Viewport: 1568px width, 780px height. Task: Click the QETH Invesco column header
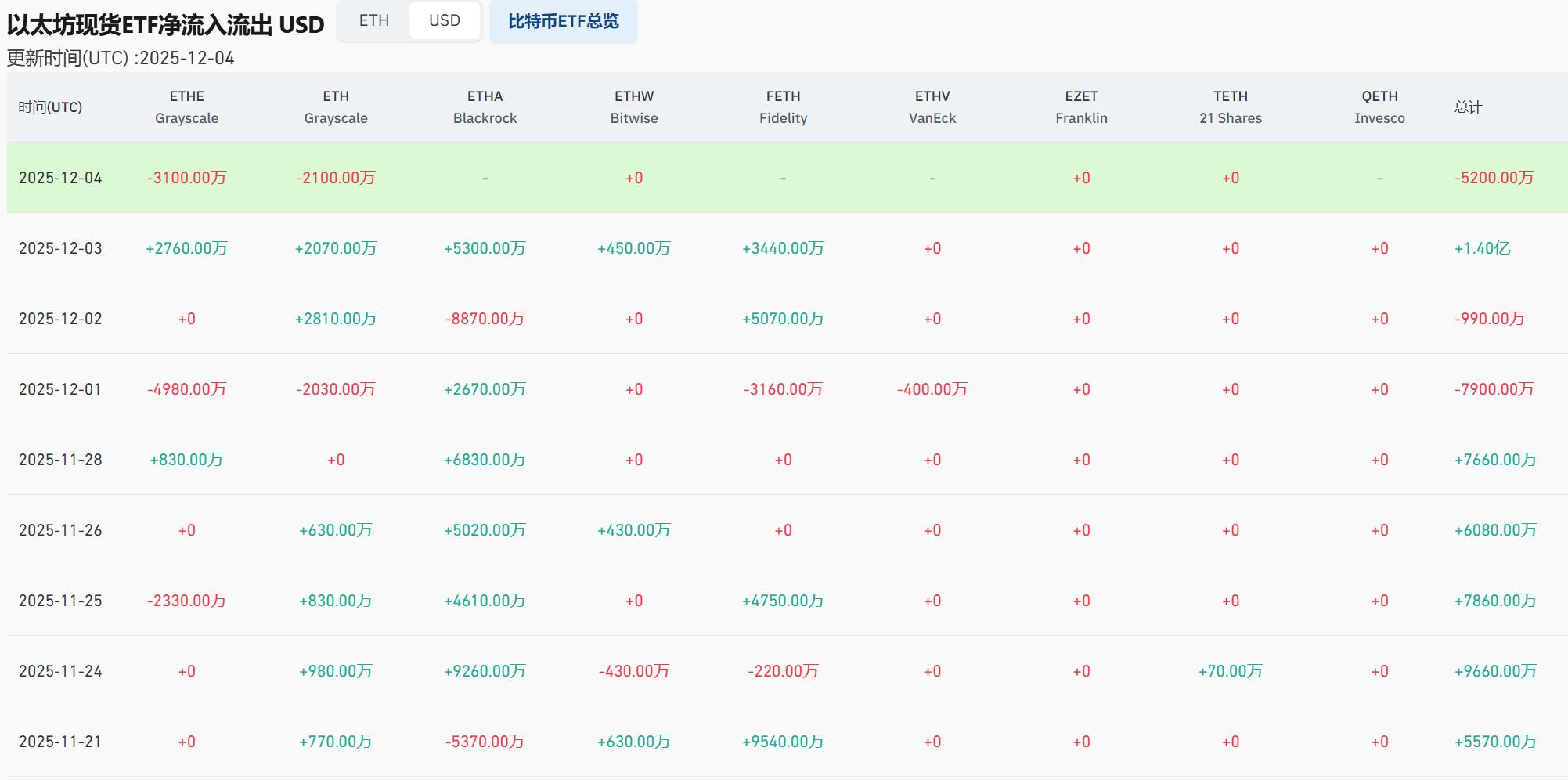pos(1379,107)
